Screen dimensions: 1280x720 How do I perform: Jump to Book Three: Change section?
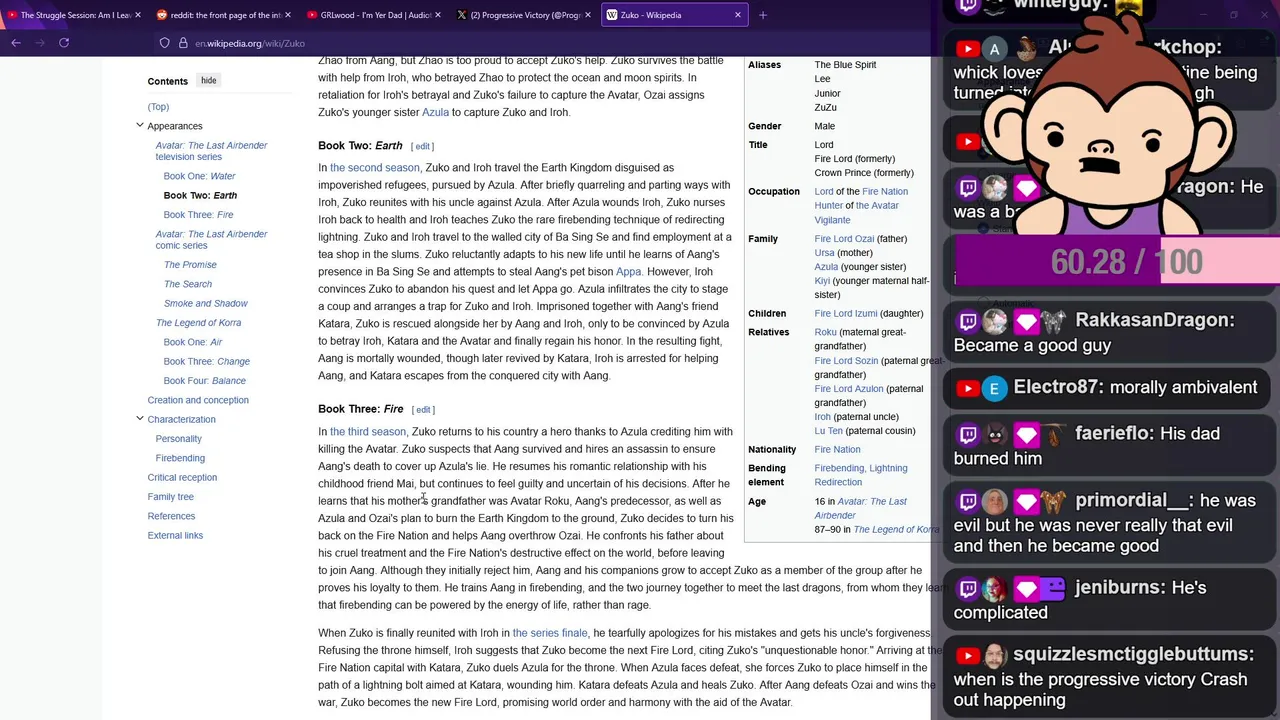(206, 361)
